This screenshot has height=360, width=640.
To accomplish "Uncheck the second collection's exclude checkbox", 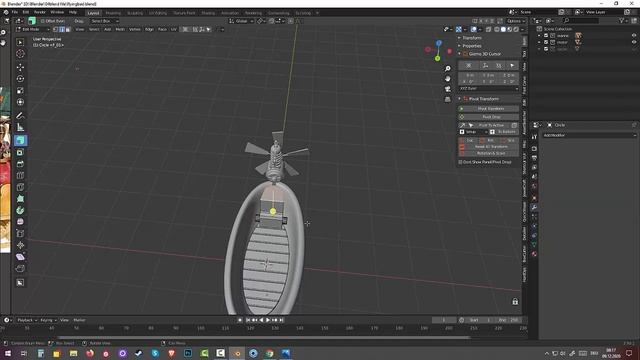I will (546, 42).
